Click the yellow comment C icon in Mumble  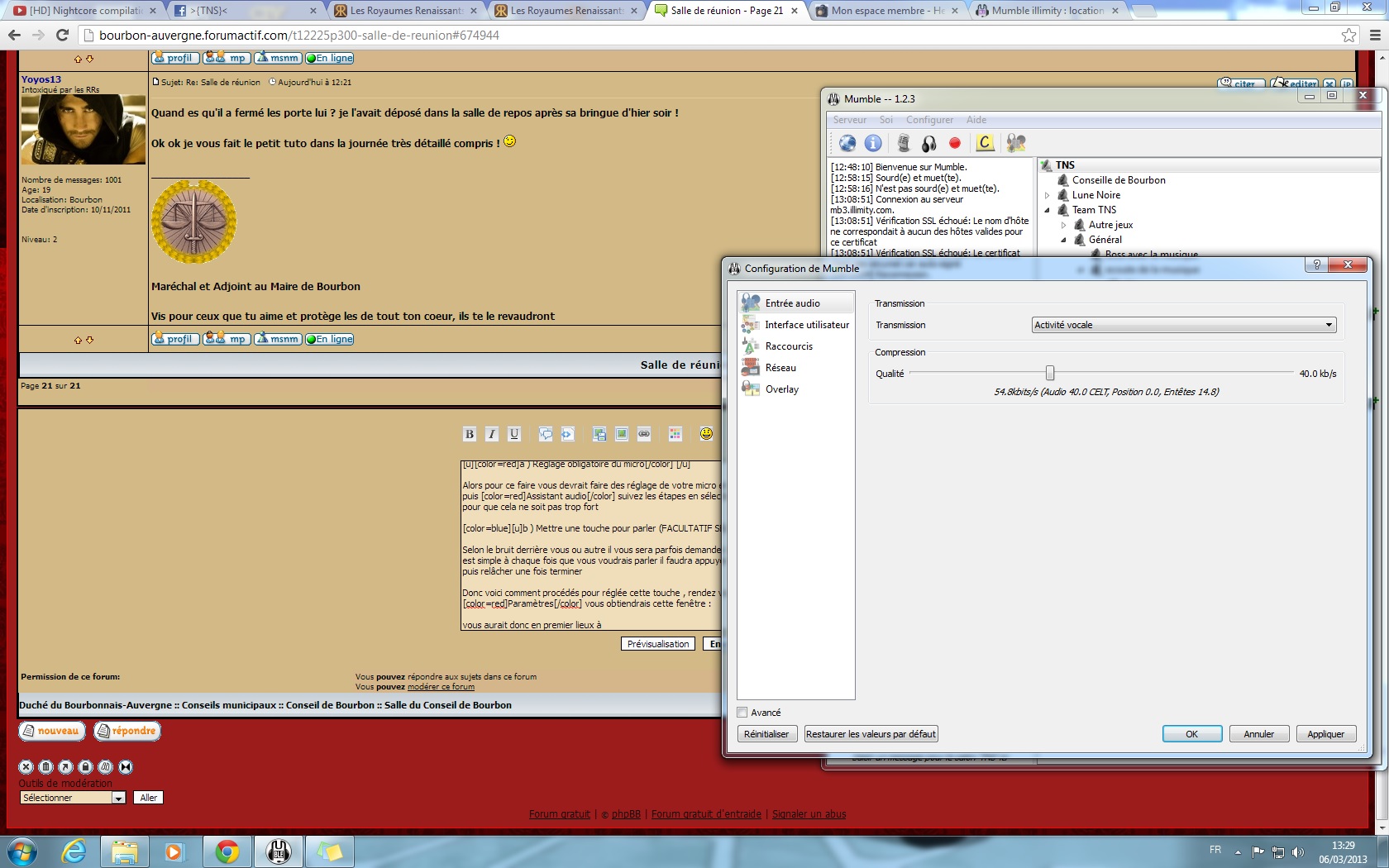coord(985,143)
